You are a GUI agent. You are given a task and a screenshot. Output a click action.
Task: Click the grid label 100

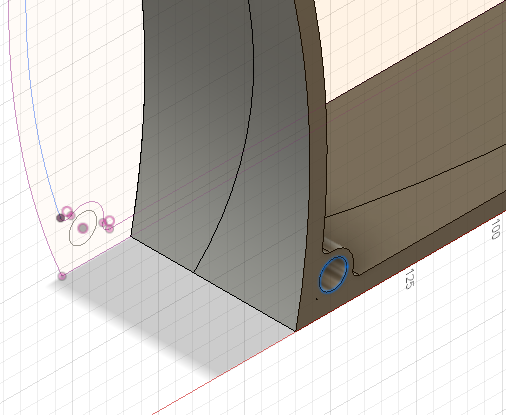(496, 229)
